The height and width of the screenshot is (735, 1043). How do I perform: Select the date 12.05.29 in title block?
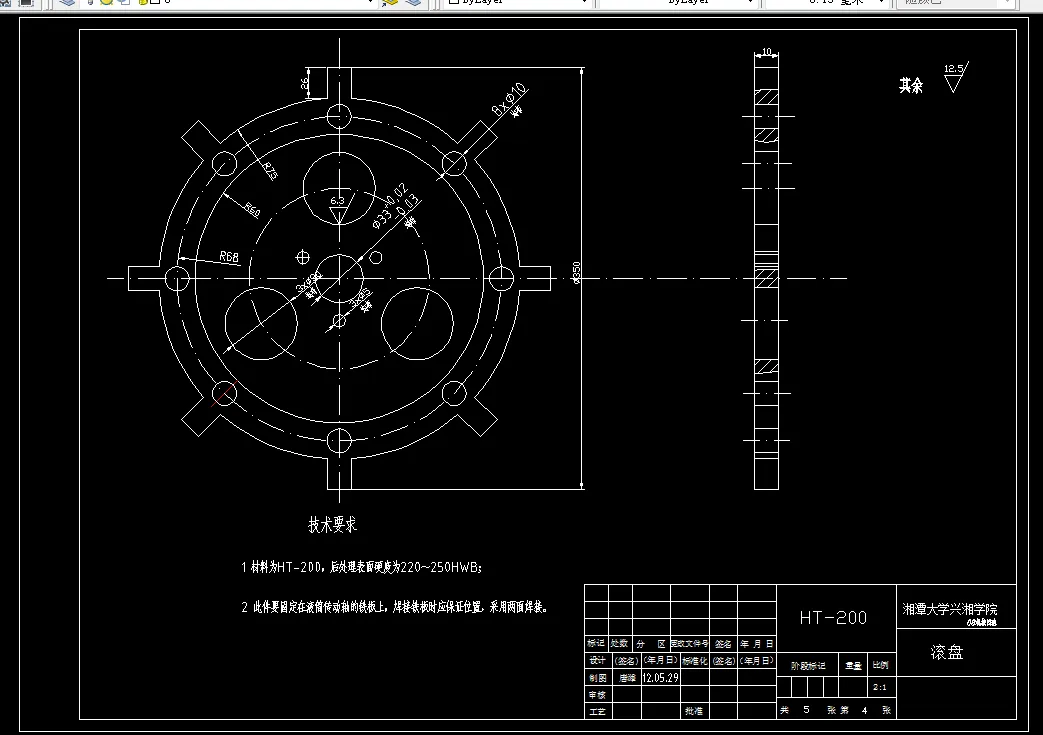pyautogui.click(x=660, y=677)
